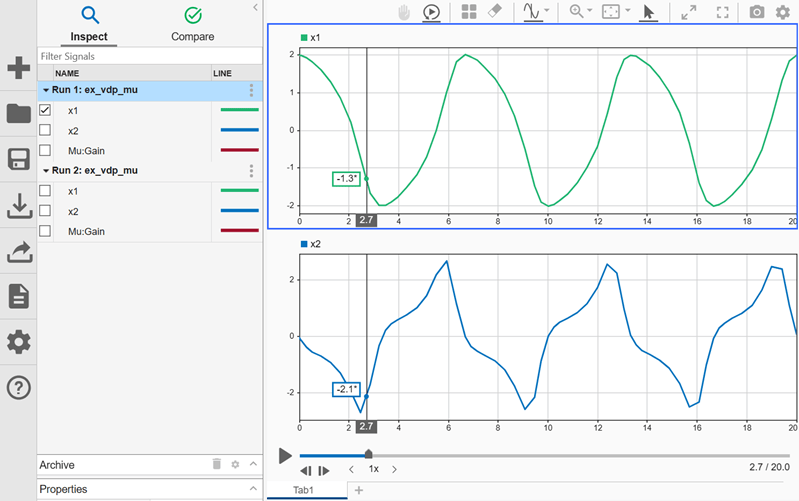
Task: Click the -2.1 cursor value label
Action: (x=347, y=389)
